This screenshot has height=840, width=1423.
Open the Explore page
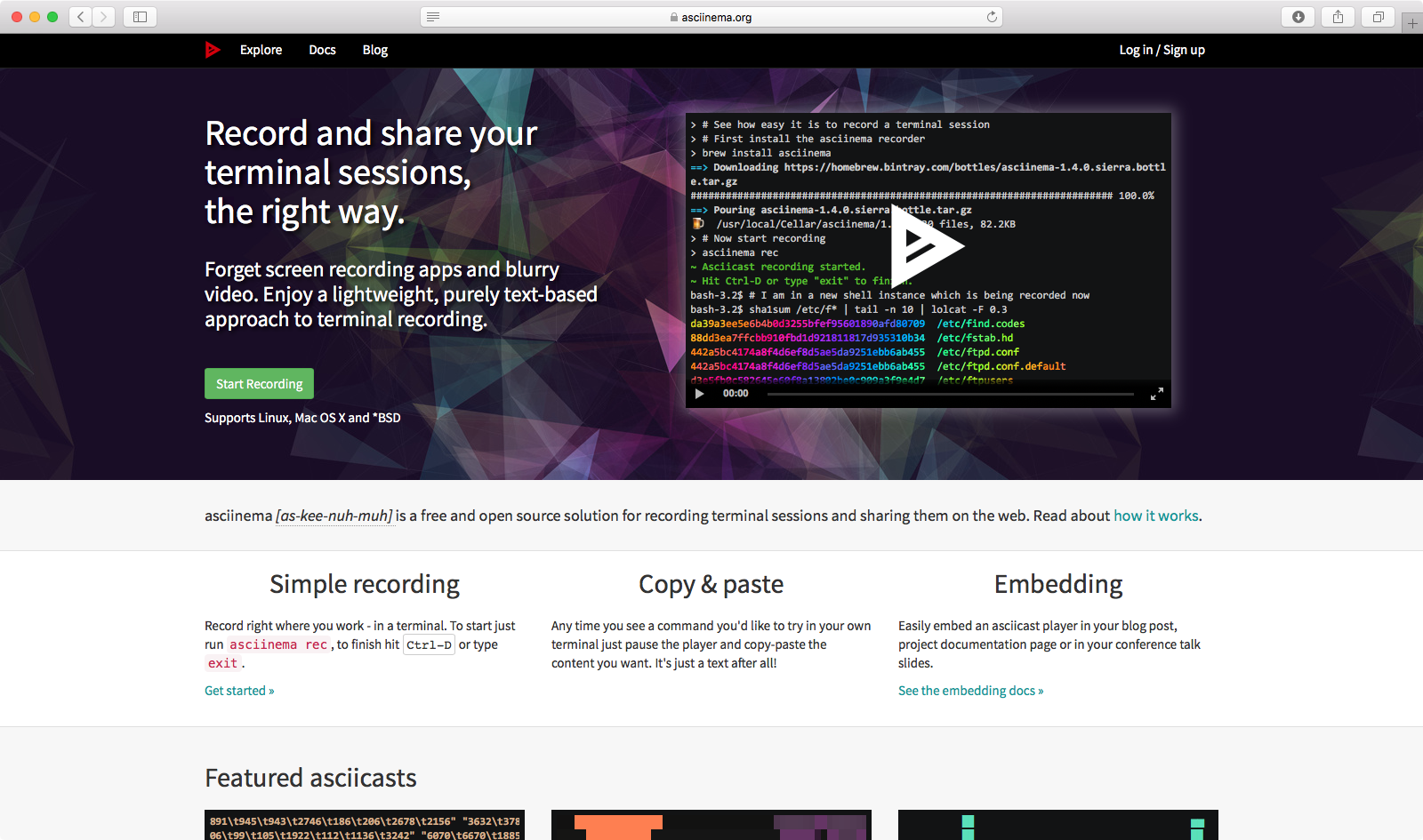click(x=261, y=50)
